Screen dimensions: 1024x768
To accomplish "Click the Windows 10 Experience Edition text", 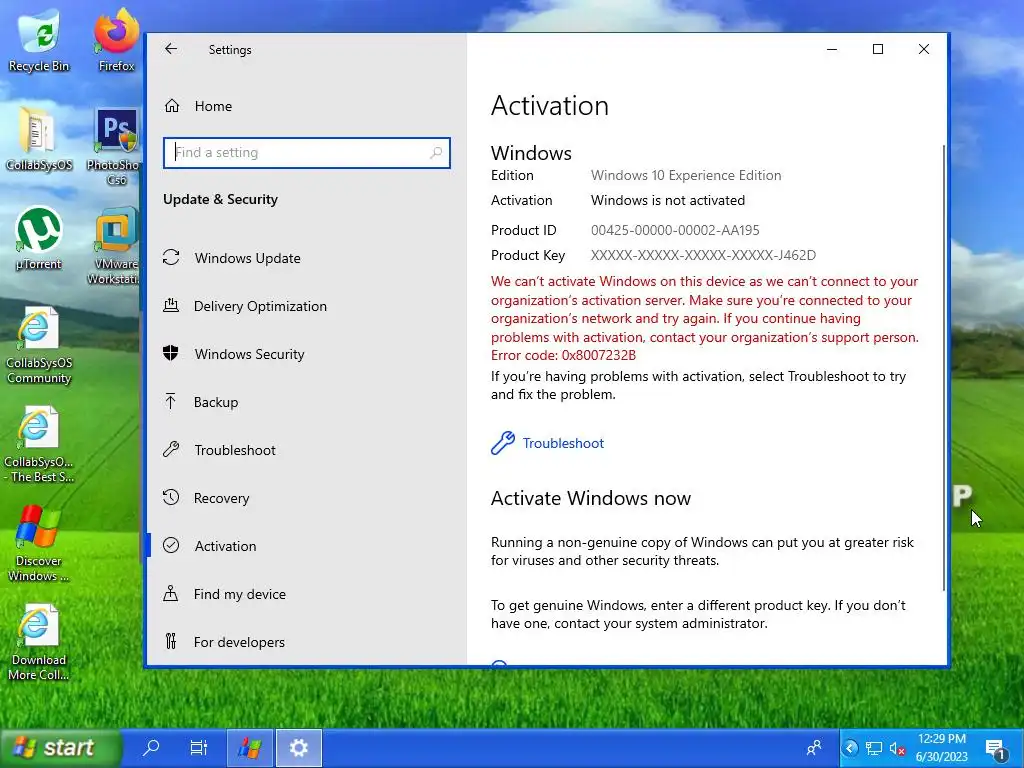I will (686, 176).
